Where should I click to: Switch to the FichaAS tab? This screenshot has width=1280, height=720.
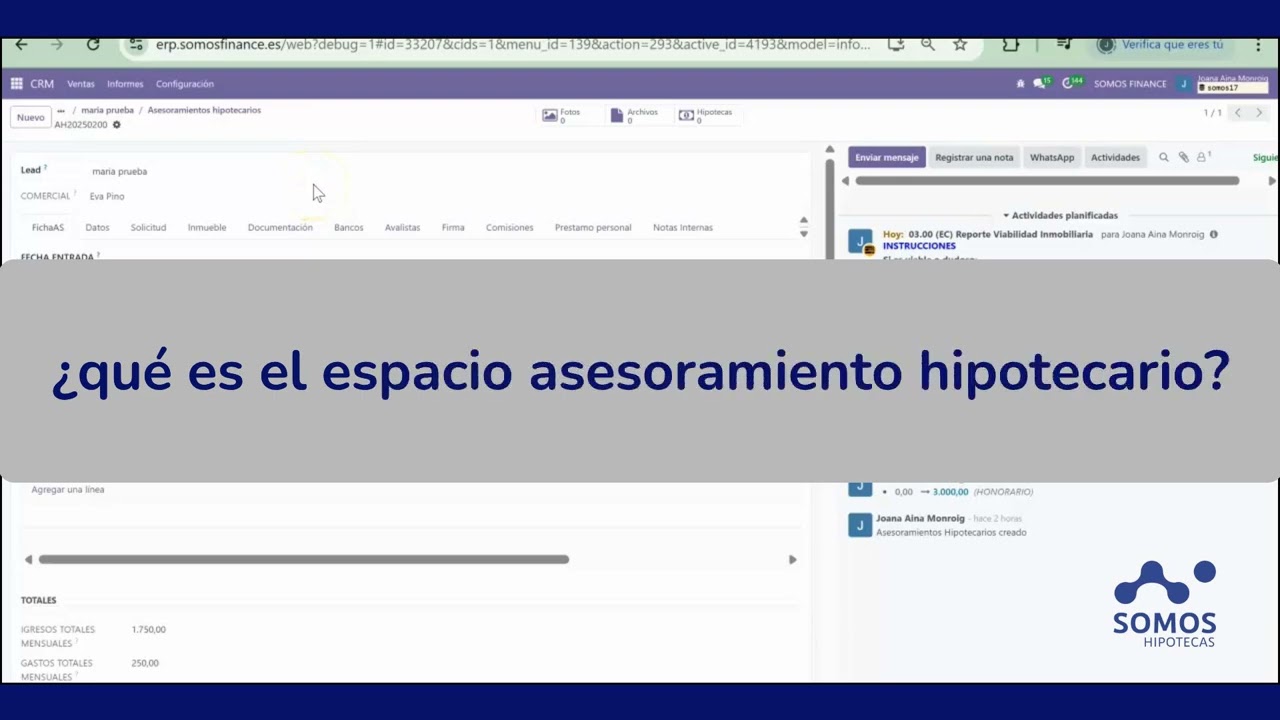48,228
